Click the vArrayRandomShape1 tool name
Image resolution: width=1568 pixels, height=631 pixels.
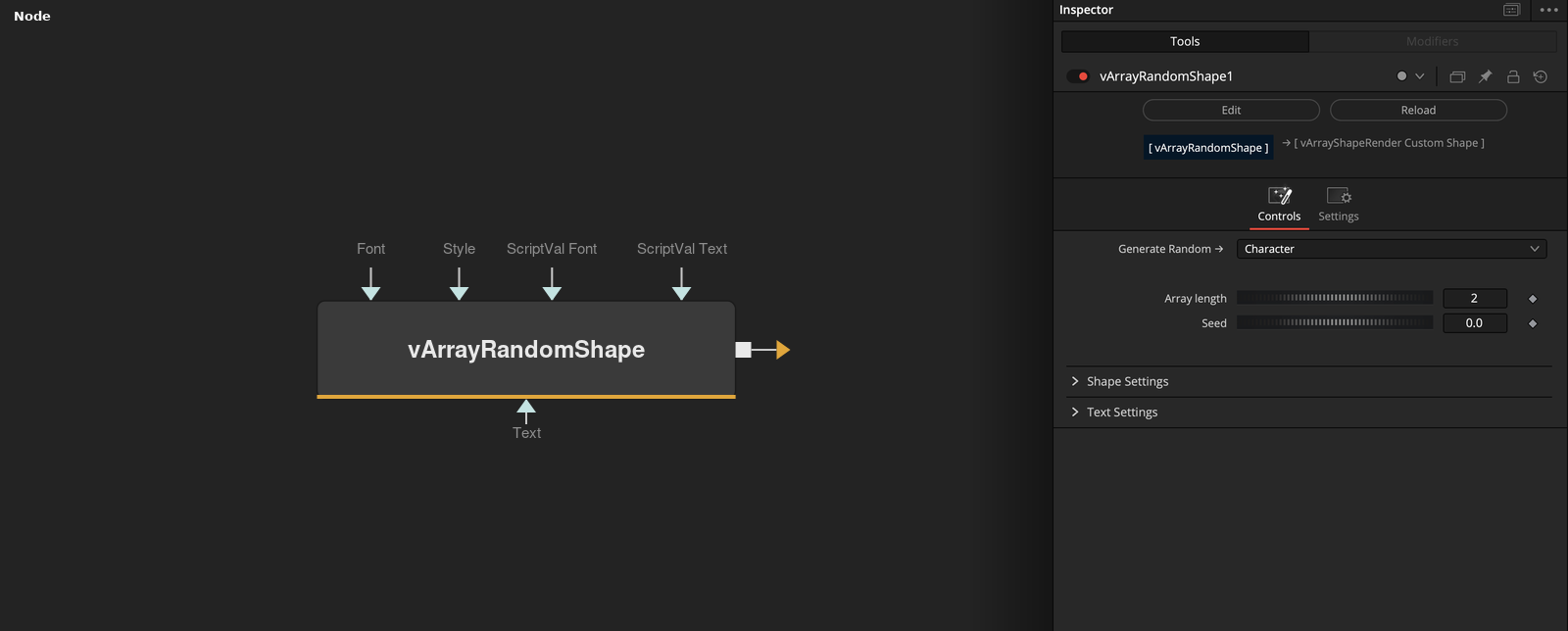(1166, 76)
